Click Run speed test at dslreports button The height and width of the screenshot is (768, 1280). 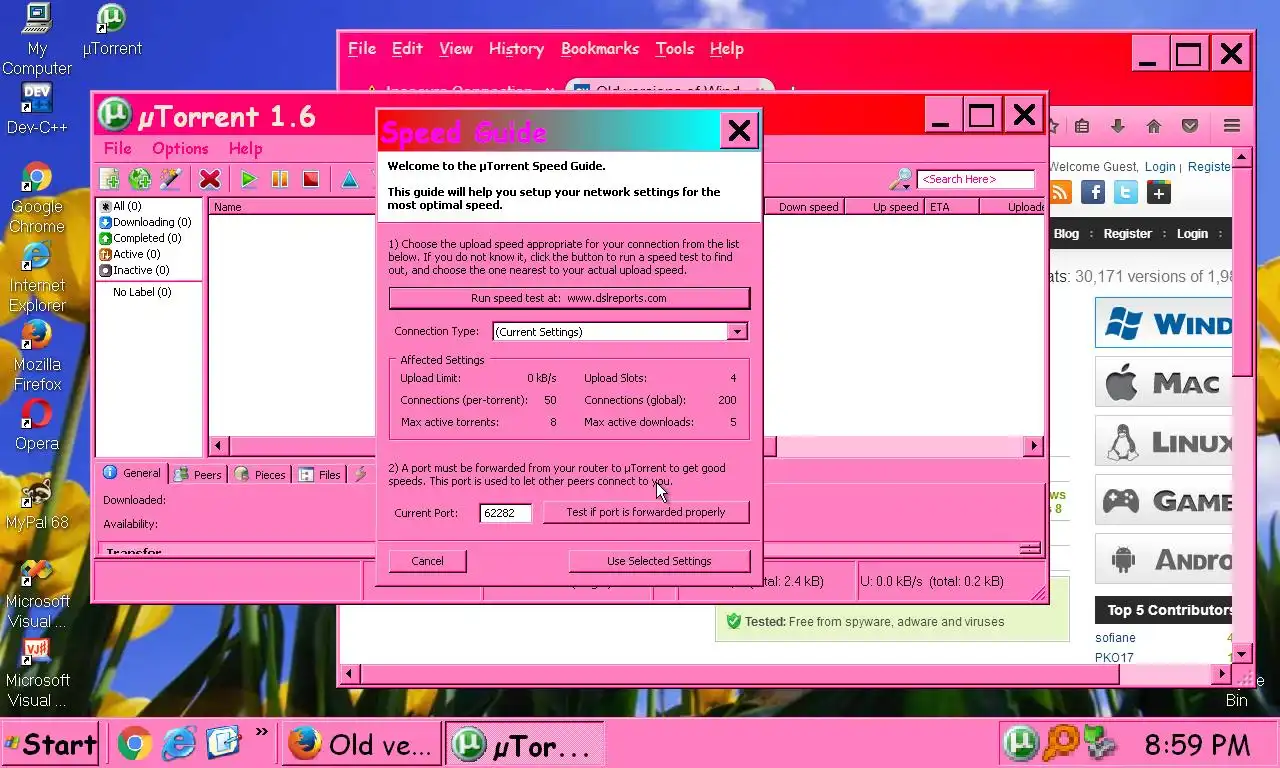coord(569,298)
